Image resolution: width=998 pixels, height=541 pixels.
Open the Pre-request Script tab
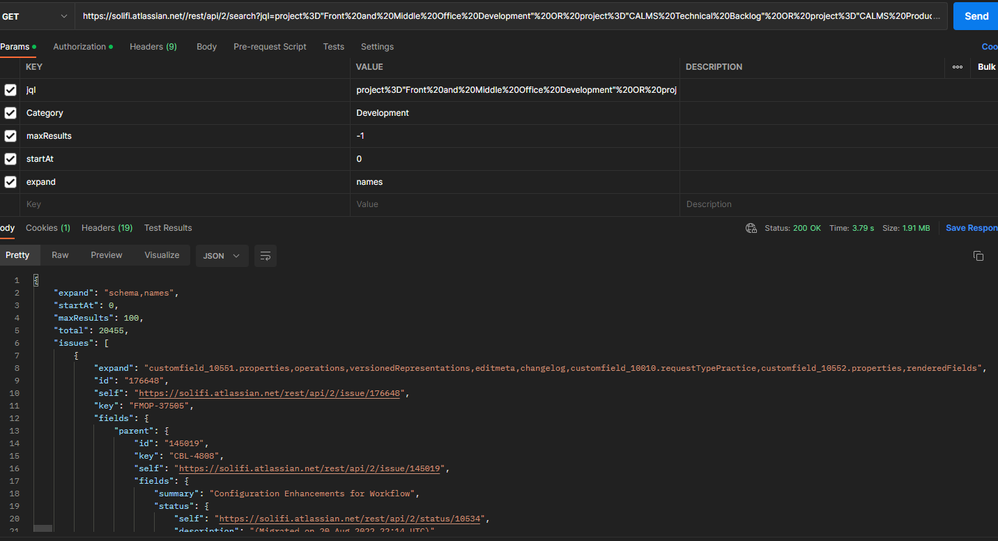click(x=270, y=46)
